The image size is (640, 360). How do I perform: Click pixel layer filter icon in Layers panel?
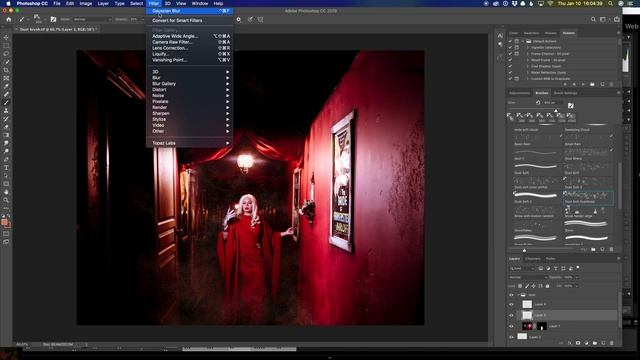[x=541, y=268]
